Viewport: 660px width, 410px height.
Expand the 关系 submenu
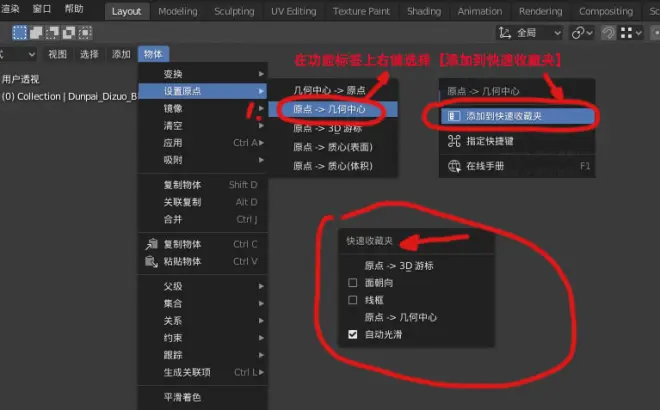click(203, 321)
